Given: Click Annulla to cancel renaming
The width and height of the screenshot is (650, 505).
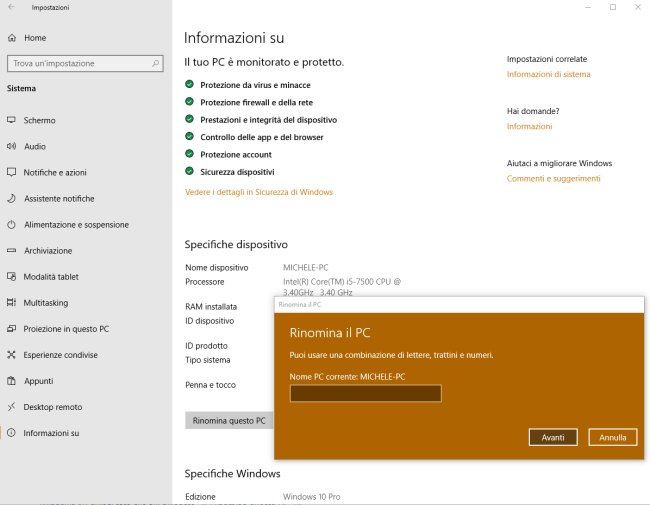Looking at the screenshot, I should point(613,437).
